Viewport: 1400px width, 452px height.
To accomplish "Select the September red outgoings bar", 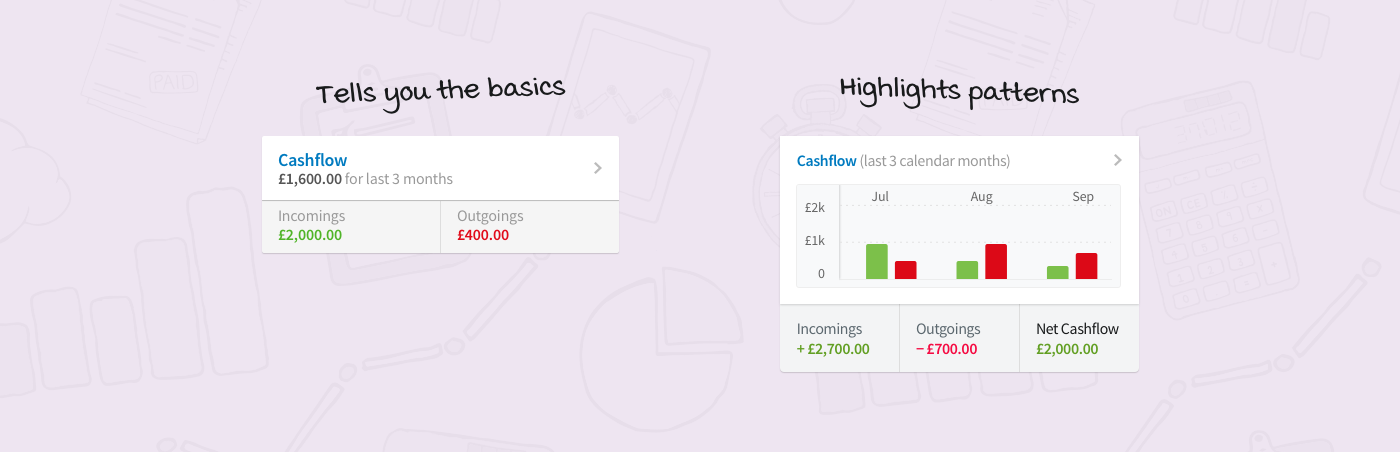I will tap(1087, 266).
